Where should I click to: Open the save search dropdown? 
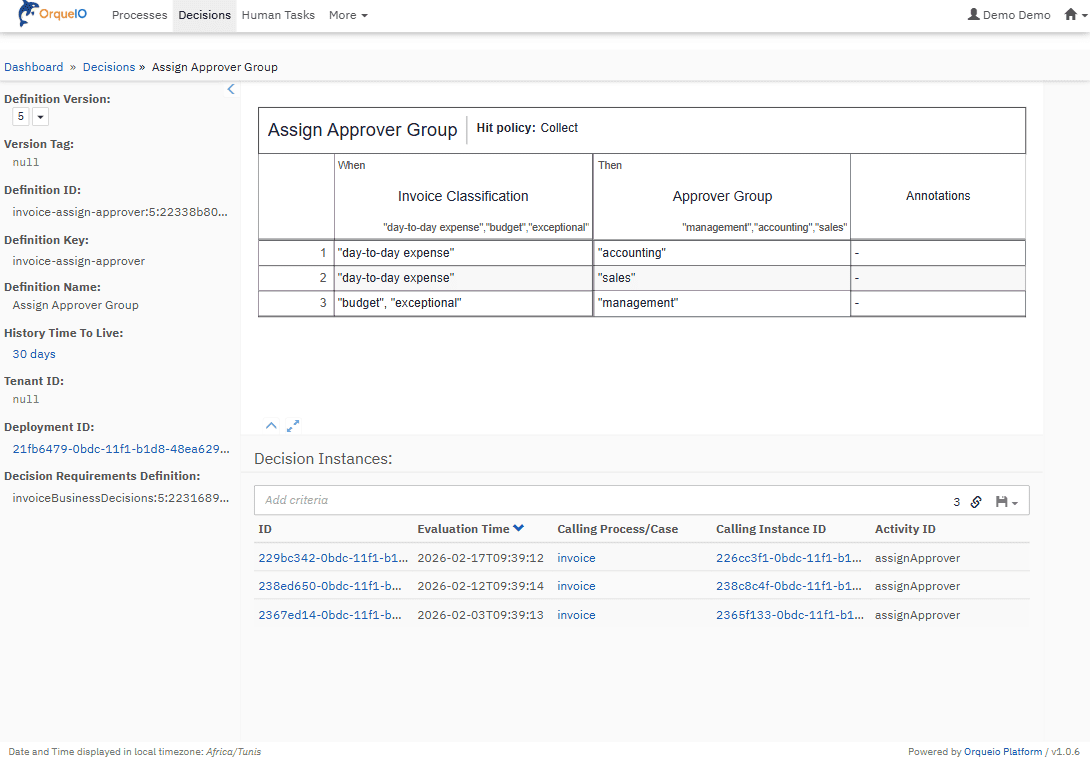(x=1006, y=501)
